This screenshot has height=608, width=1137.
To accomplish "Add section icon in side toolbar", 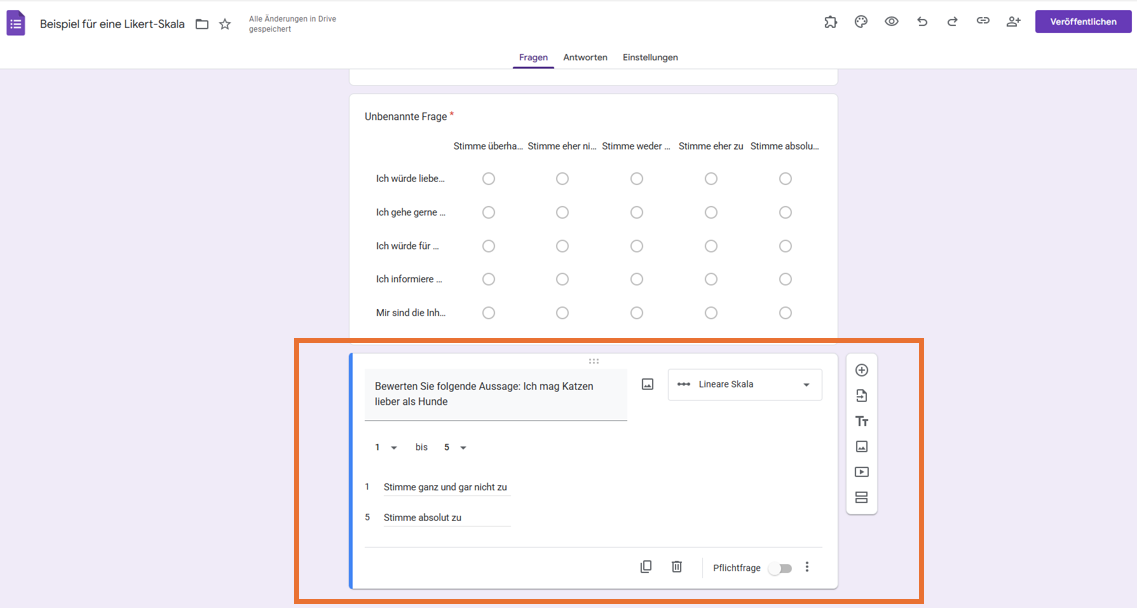I will [861, 498].
